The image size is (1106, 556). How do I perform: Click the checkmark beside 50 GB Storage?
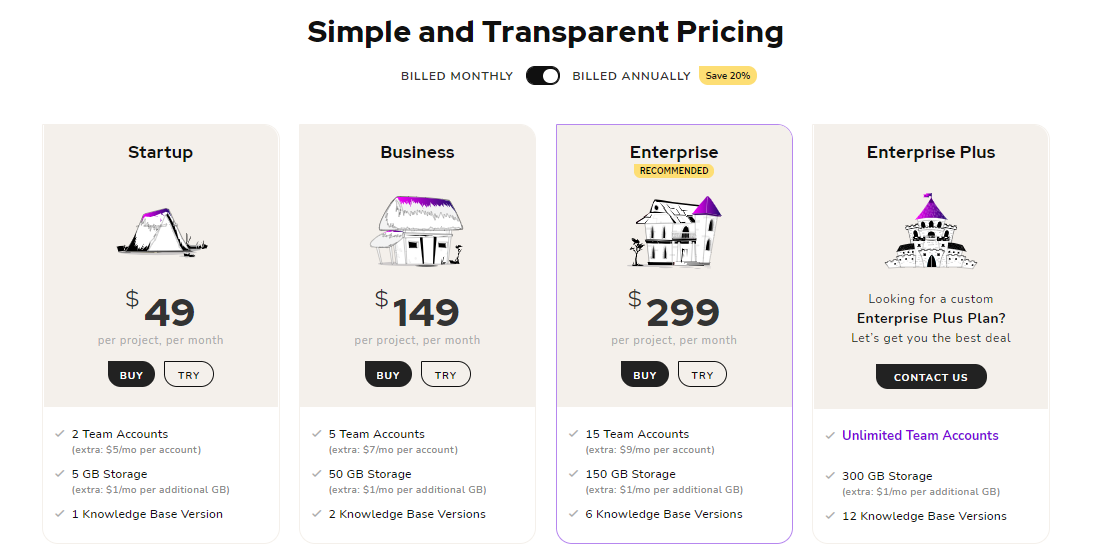coord(317,474)
